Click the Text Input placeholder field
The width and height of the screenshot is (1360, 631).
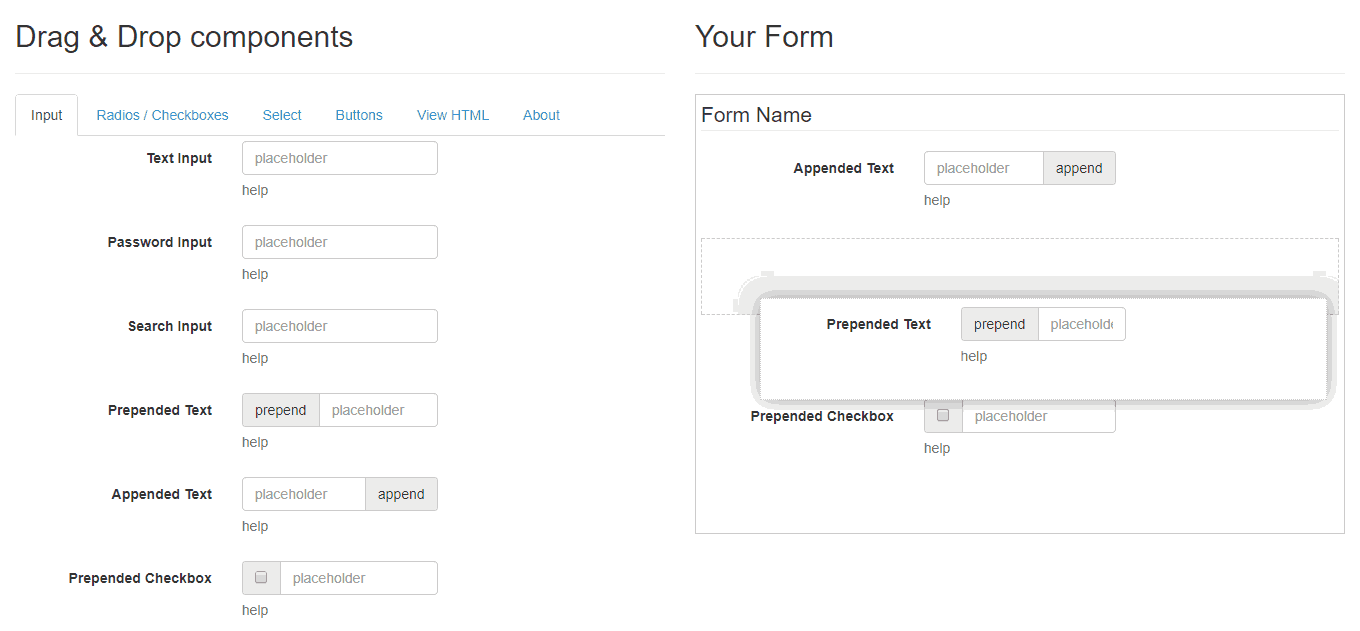[339, 158]
